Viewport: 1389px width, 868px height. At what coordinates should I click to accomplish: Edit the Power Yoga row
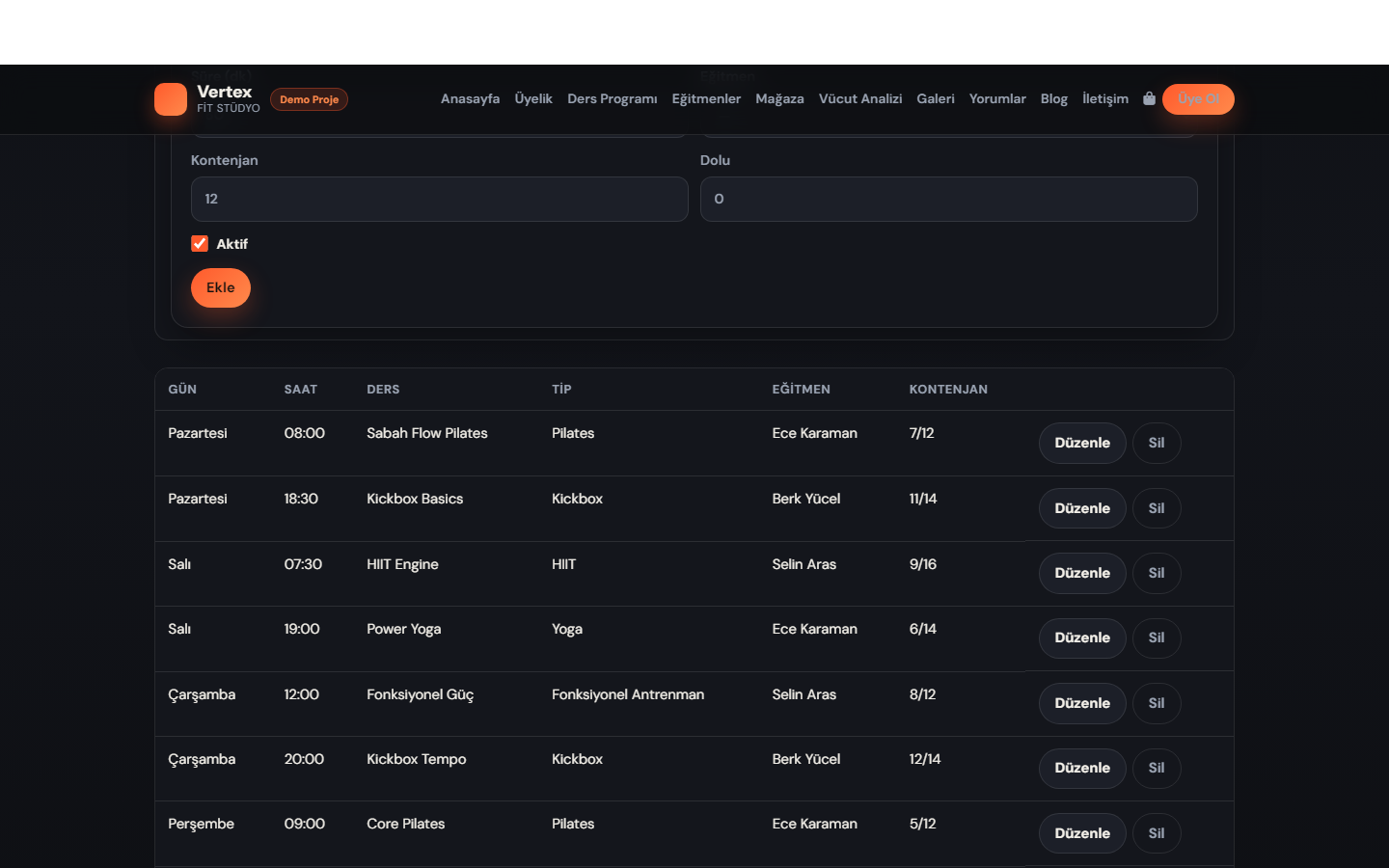click(x=1082, y=637)
